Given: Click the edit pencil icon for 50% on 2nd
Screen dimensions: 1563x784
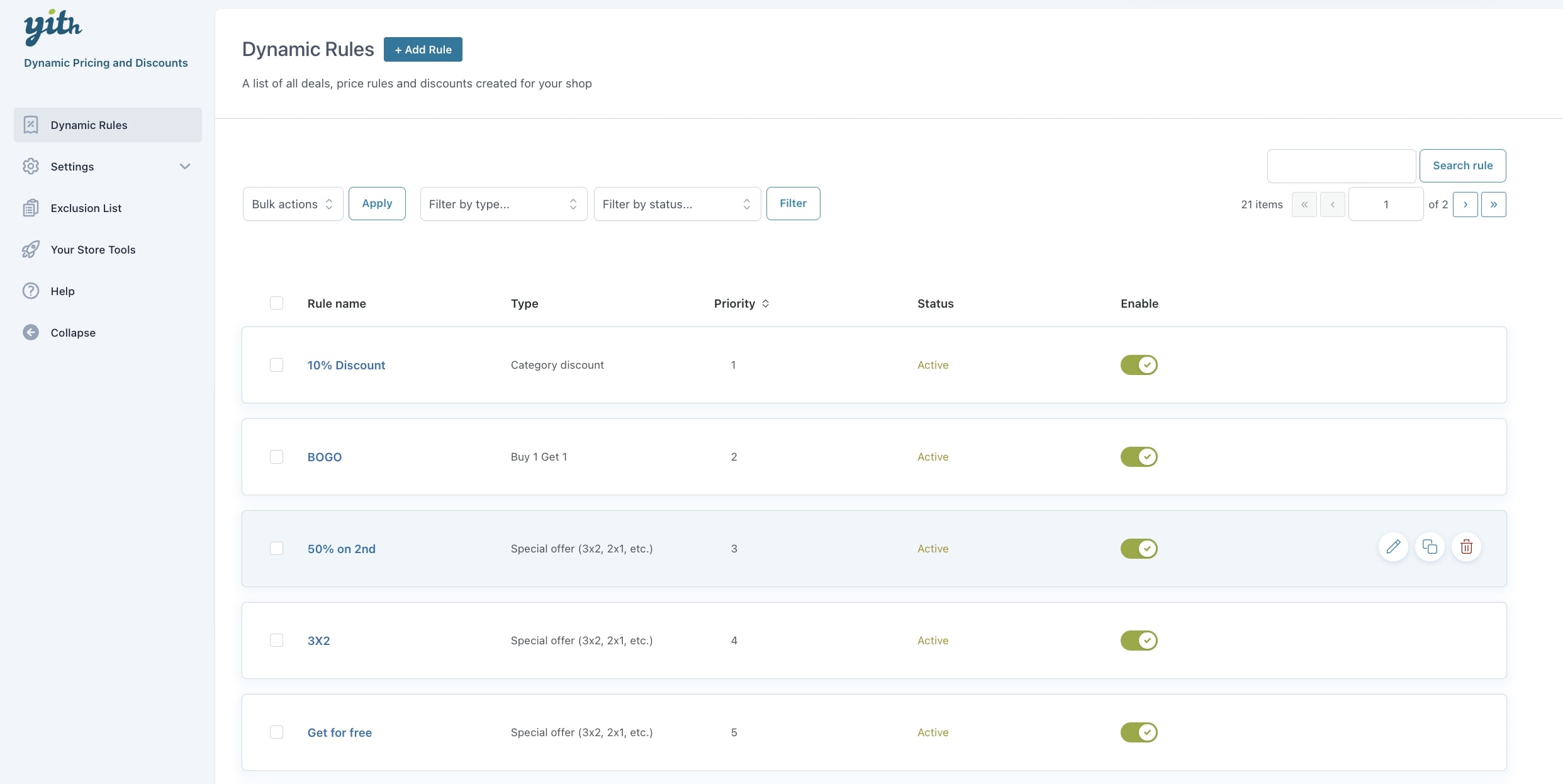Looking at the screenshot, I should 1393,547.
